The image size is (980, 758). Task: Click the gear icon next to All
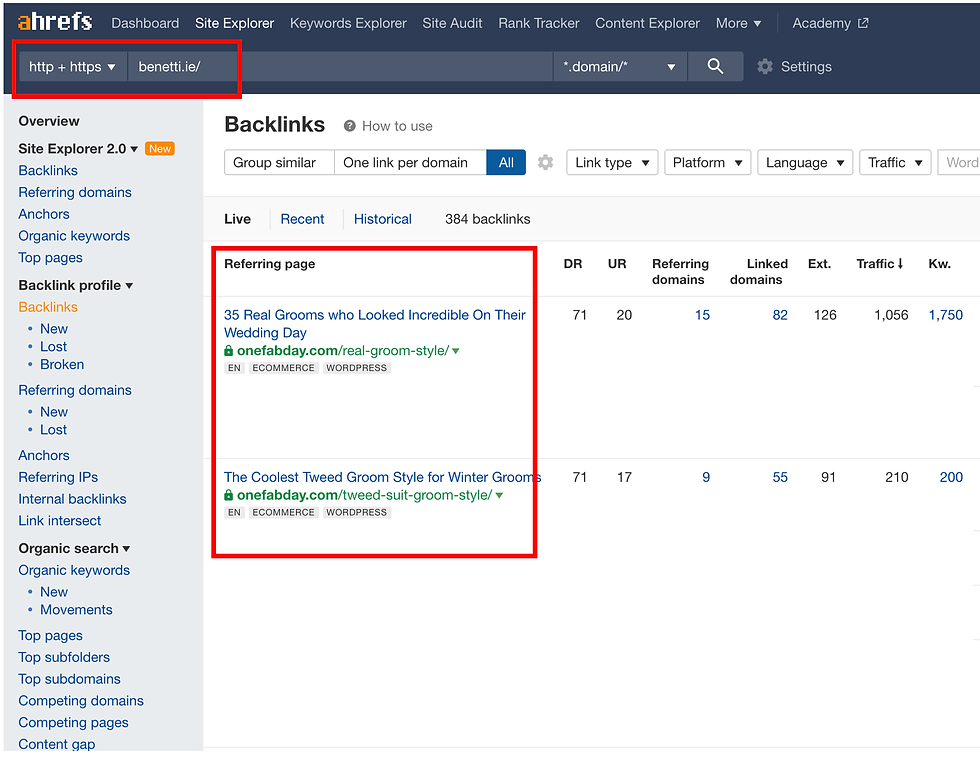point(546,162)
